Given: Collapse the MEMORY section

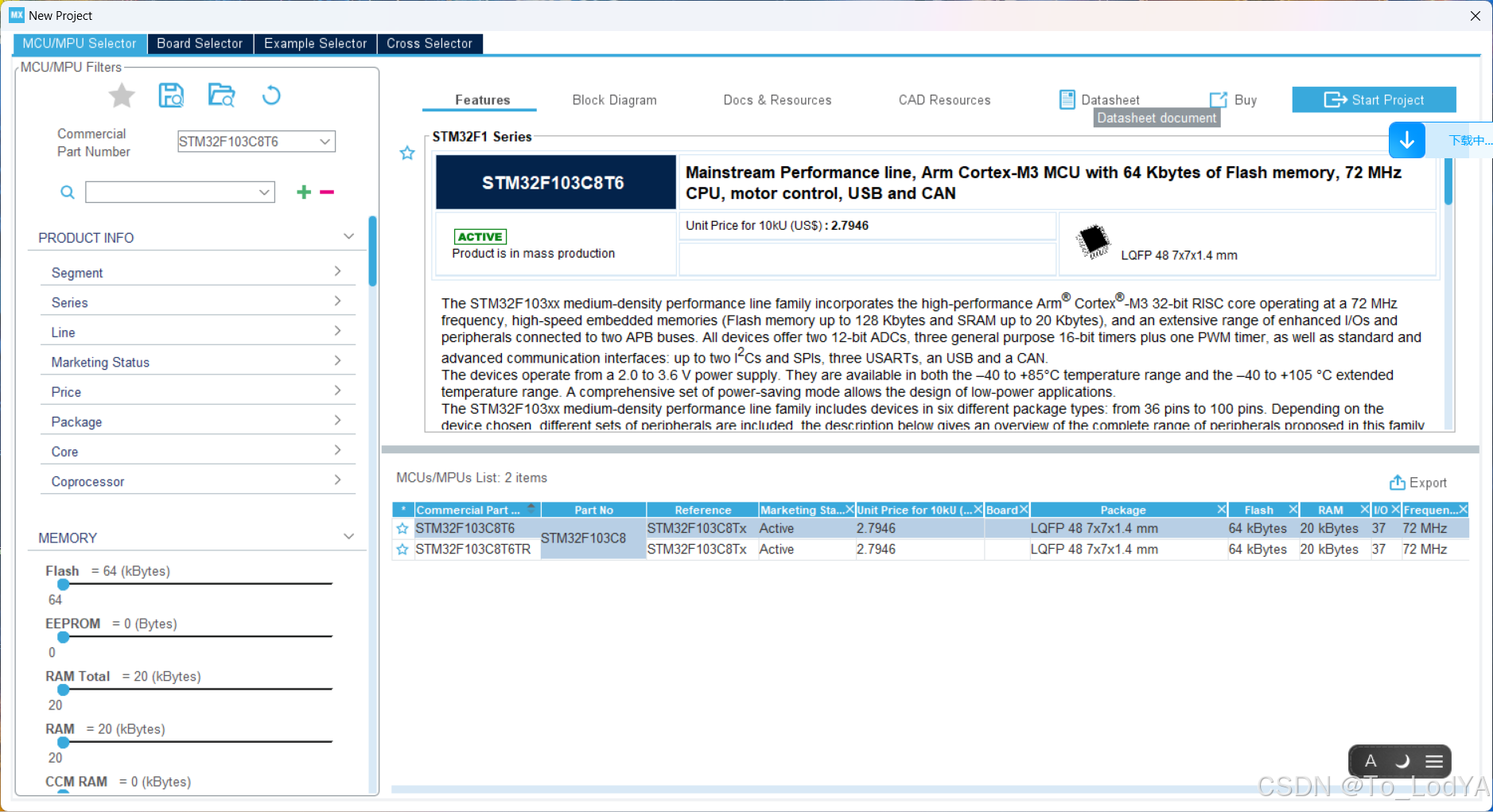Looking at the screenshot, I should [x=348, y=537].
